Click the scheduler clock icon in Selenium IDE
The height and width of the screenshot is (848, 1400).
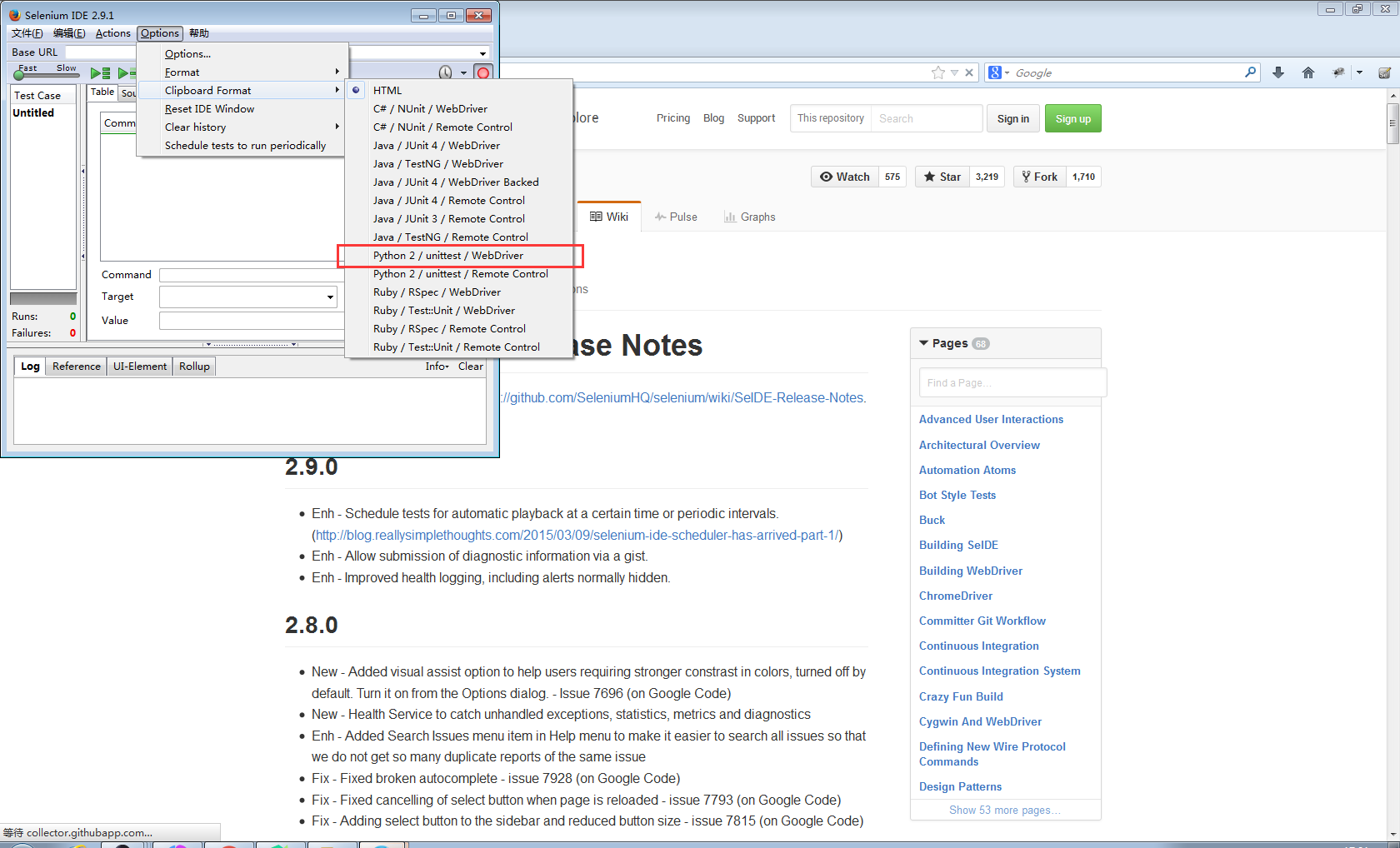click(446, 72)
